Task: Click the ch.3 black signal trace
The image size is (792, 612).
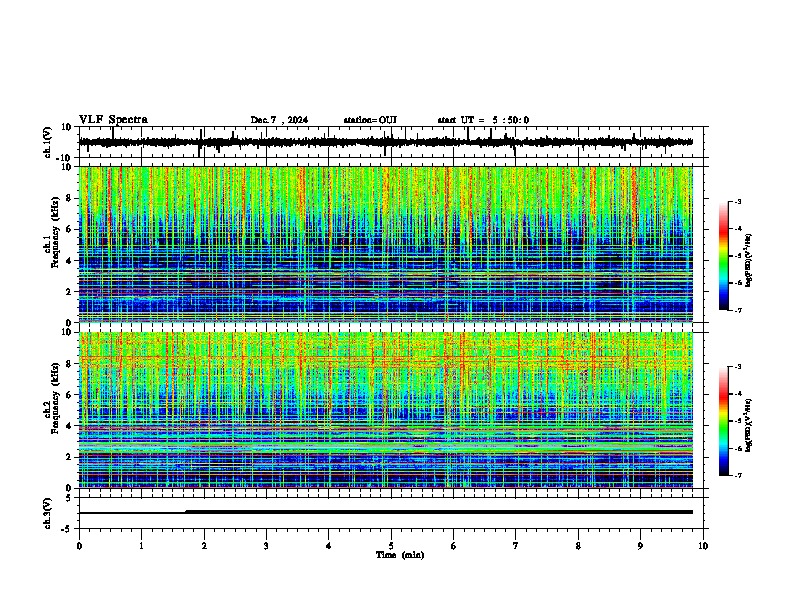Action: (x=386, y=512)
